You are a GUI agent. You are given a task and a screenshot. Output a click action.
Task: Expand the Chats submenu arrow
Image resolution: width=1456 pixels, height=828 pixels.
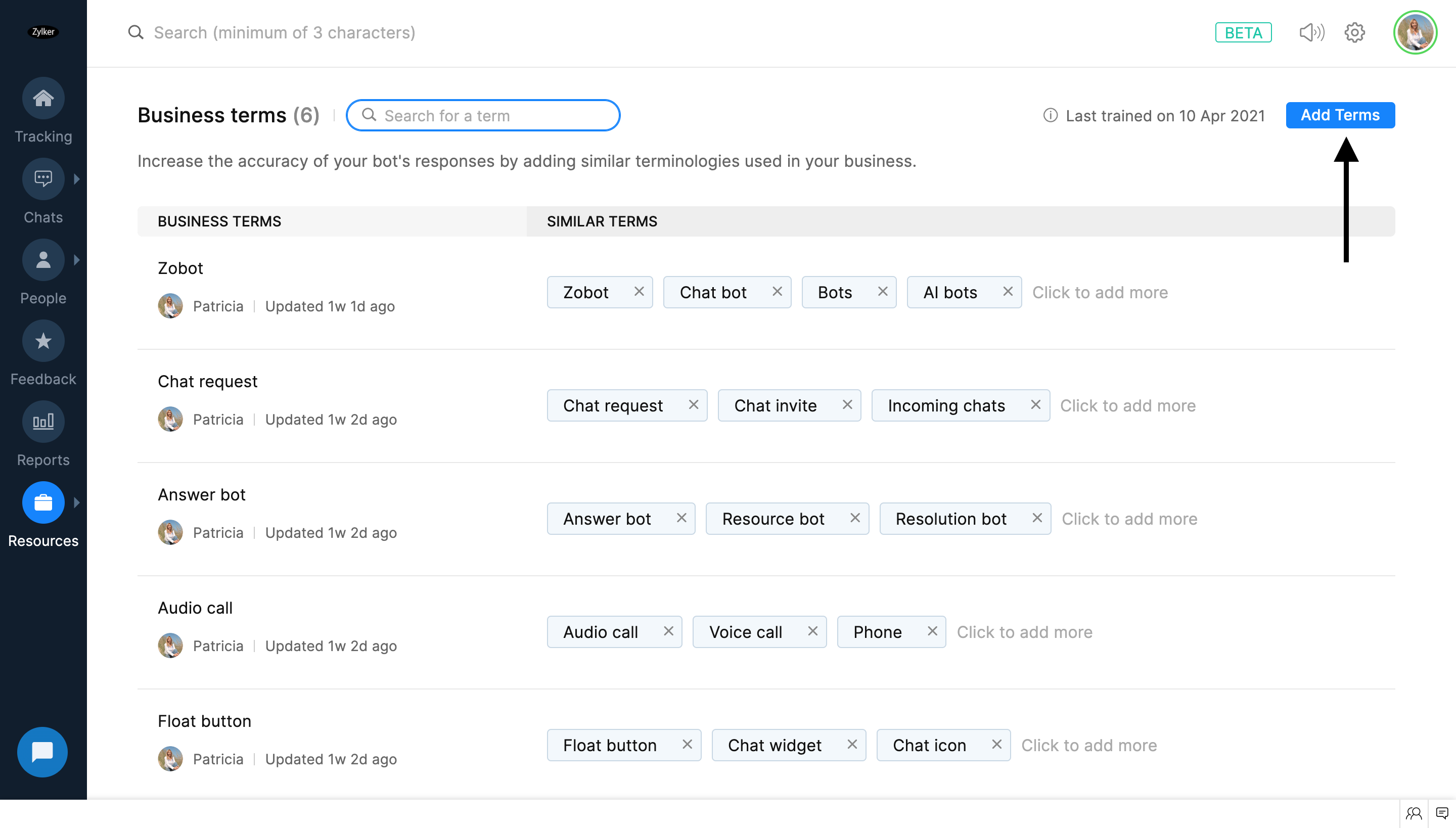77,179
